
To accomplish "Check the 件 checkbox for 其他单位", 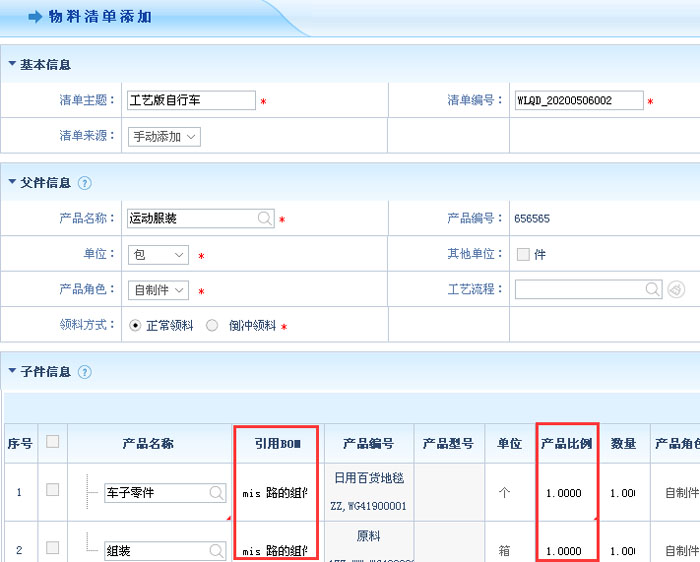I will [x=523, y=254].
